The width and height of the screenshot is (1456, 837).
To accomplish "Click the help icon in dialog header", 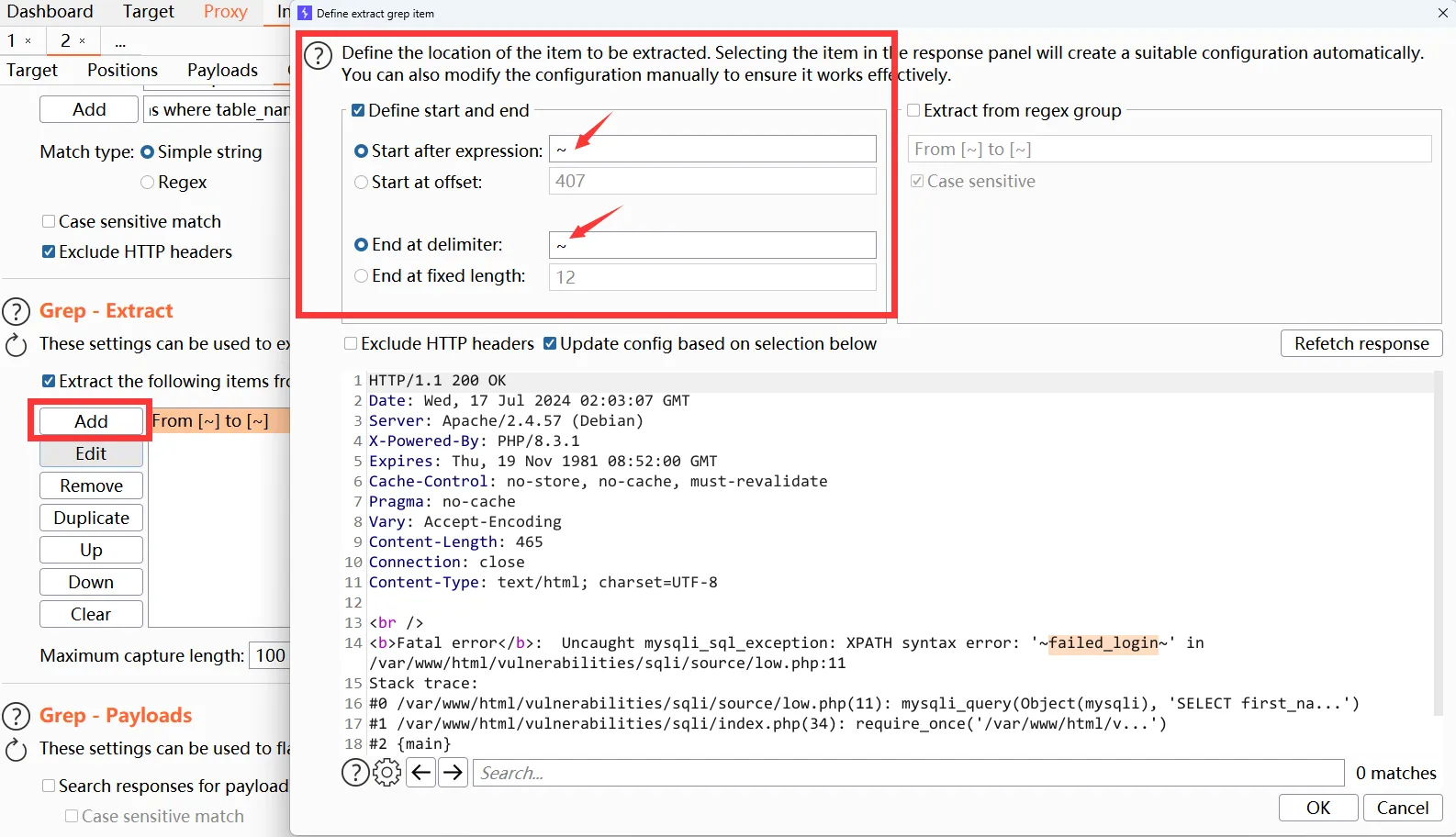I will (x=318, y=56).
